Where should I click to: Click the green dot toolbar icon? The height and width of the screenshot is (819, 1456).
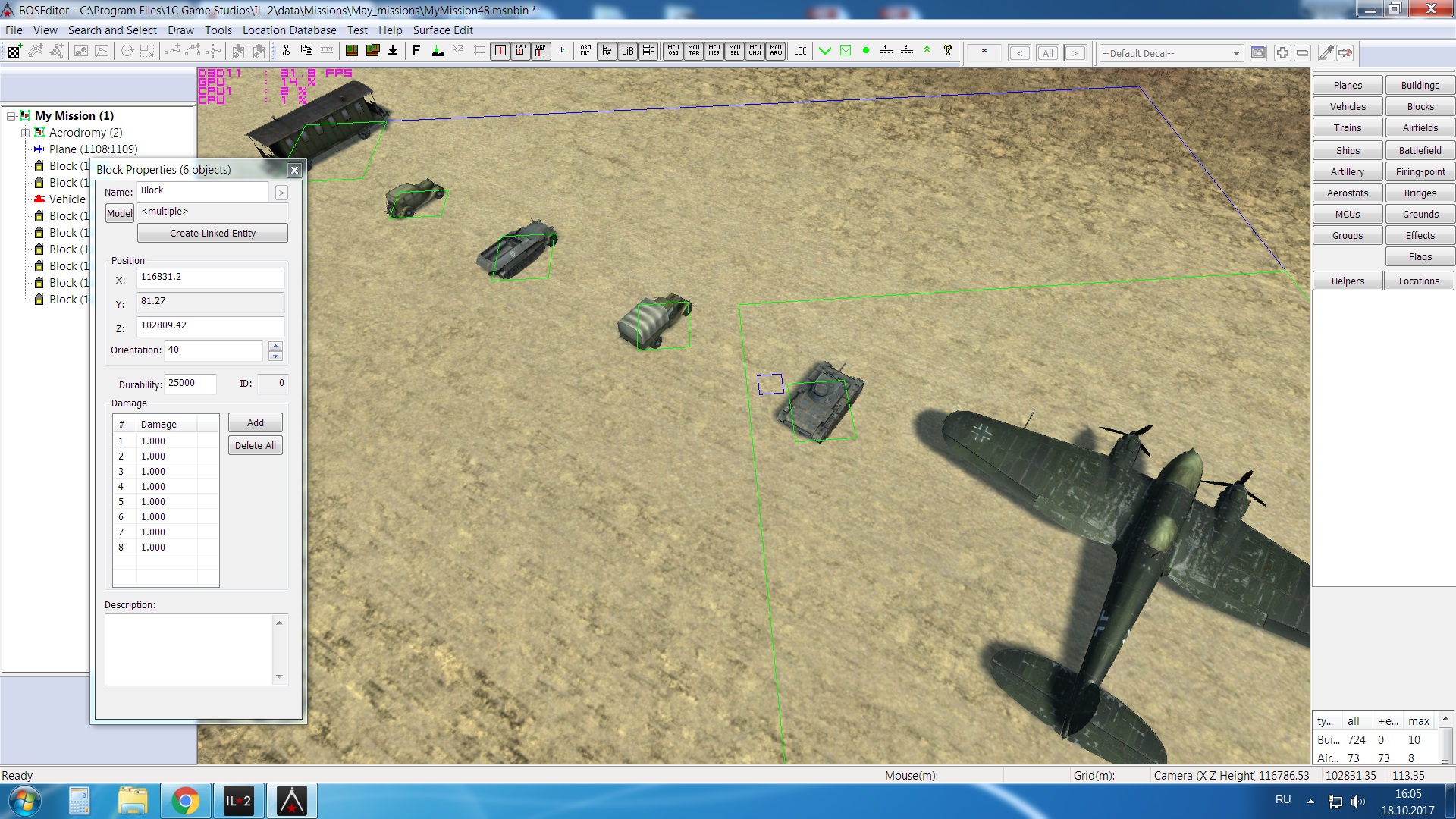coord(866,51)
